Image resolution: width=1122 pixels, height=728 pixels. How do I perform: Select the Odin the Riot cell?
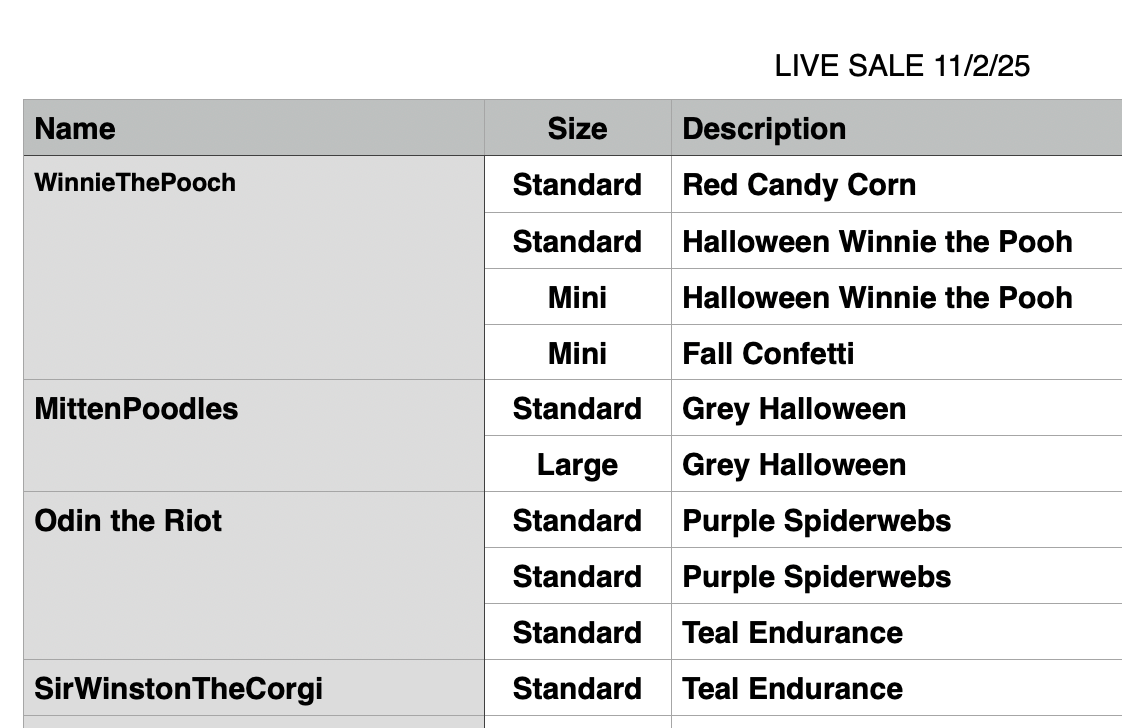pos(128,521)
